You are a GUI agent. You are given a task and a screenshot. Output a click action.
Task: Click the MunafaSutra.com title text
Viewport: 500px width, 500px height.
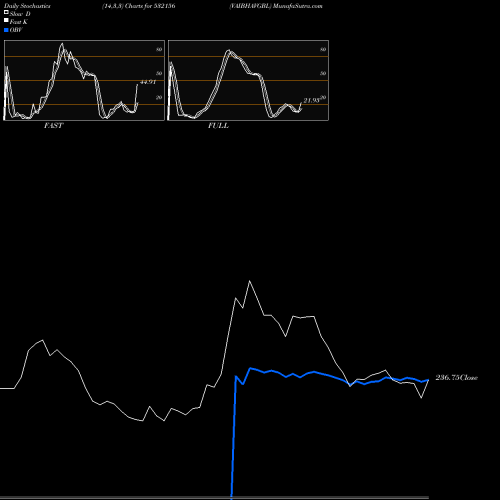[298, 6]
